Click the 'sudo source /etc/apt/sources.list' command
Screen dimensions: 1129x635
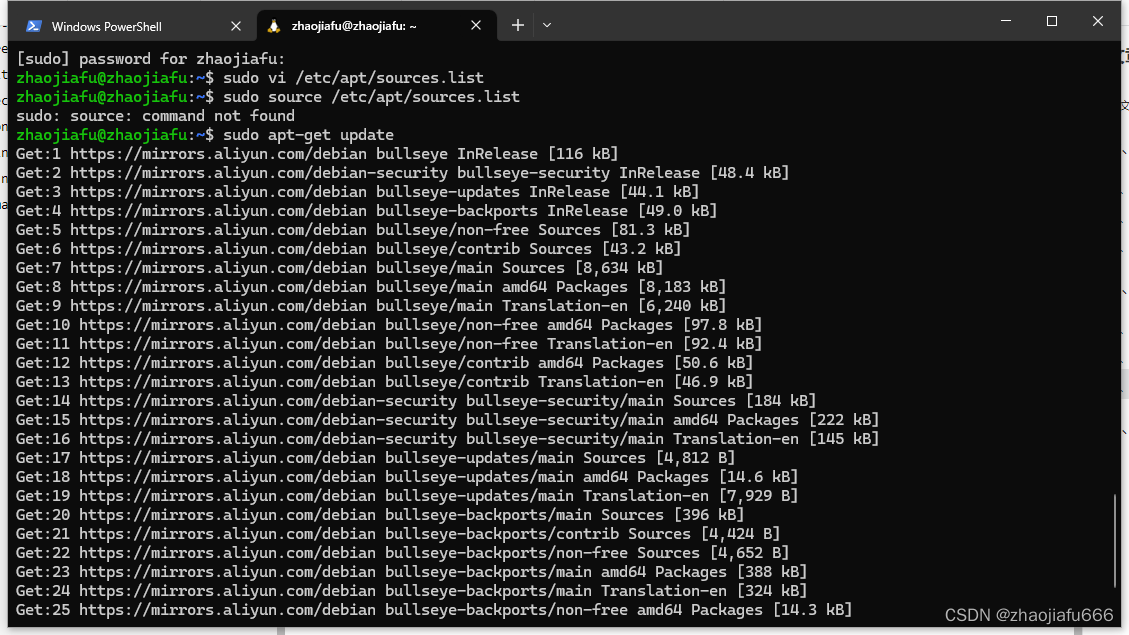pos(371,96)
